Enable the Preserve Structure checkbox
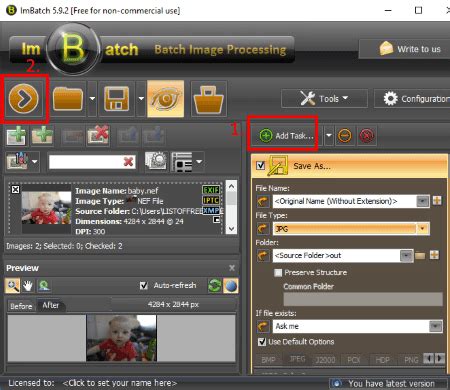Screen dimensions: 450x390 [278, 273]
